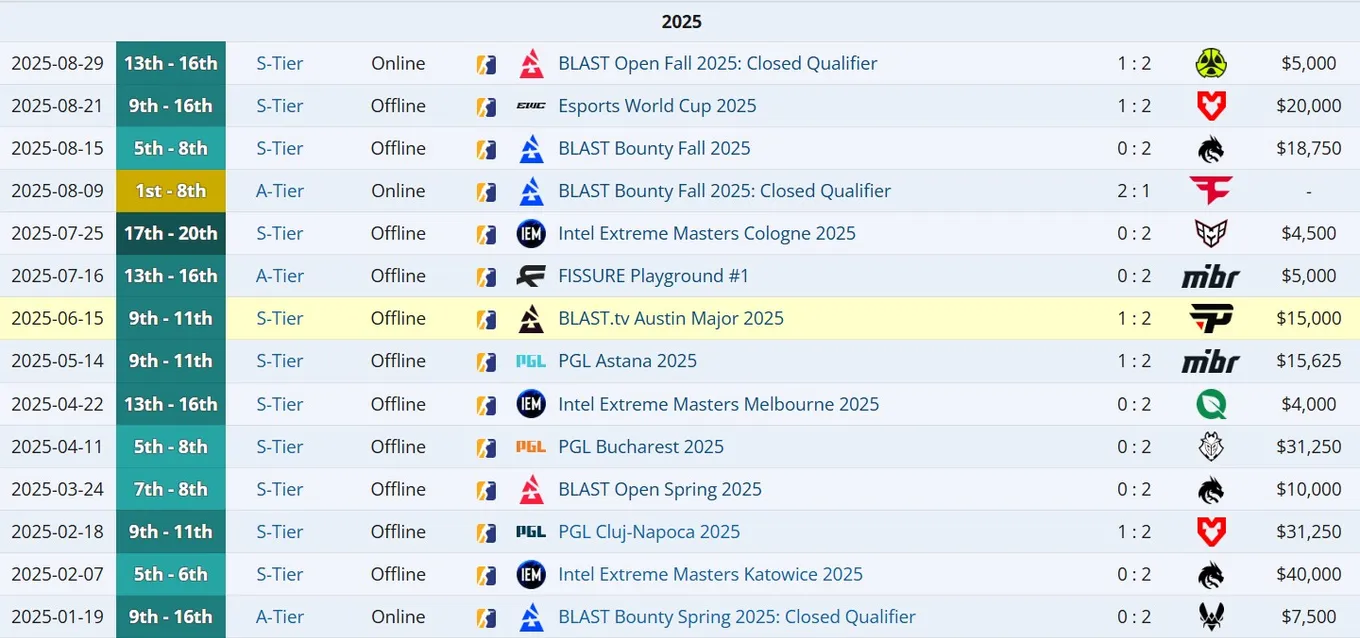1360x638 pixels.
Task: Click Team Spirit logo in IEM Katowice row
Action: click(1211, 575)
